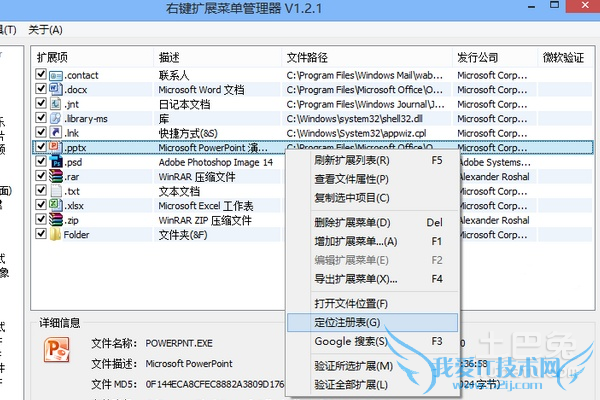Sort by the 文件路径 column header
Image resolution: width=600 pixels, height=400 pixels.
(x=367, y=57)
